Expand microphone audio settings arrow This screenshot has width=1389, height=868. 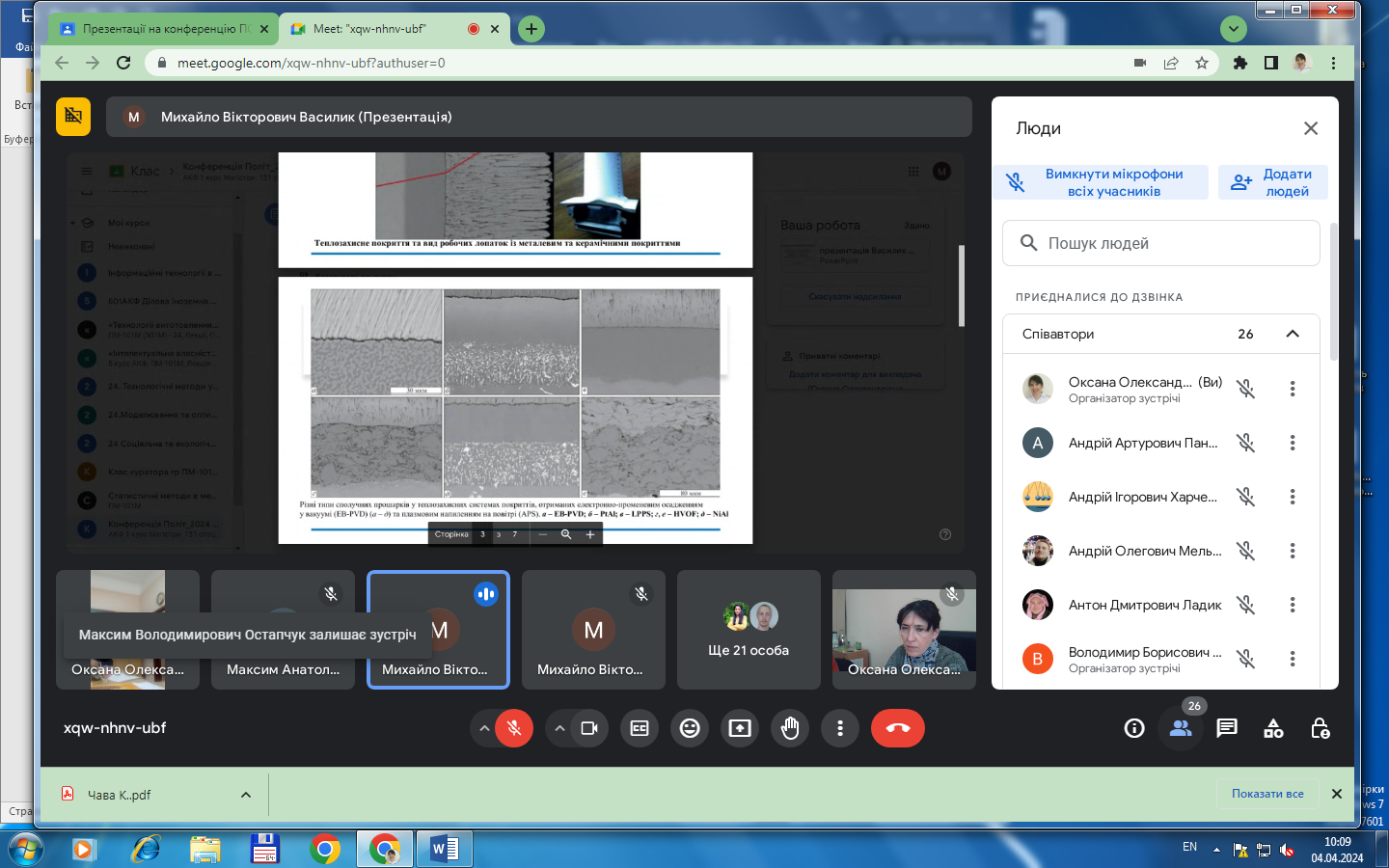(484, 728)
